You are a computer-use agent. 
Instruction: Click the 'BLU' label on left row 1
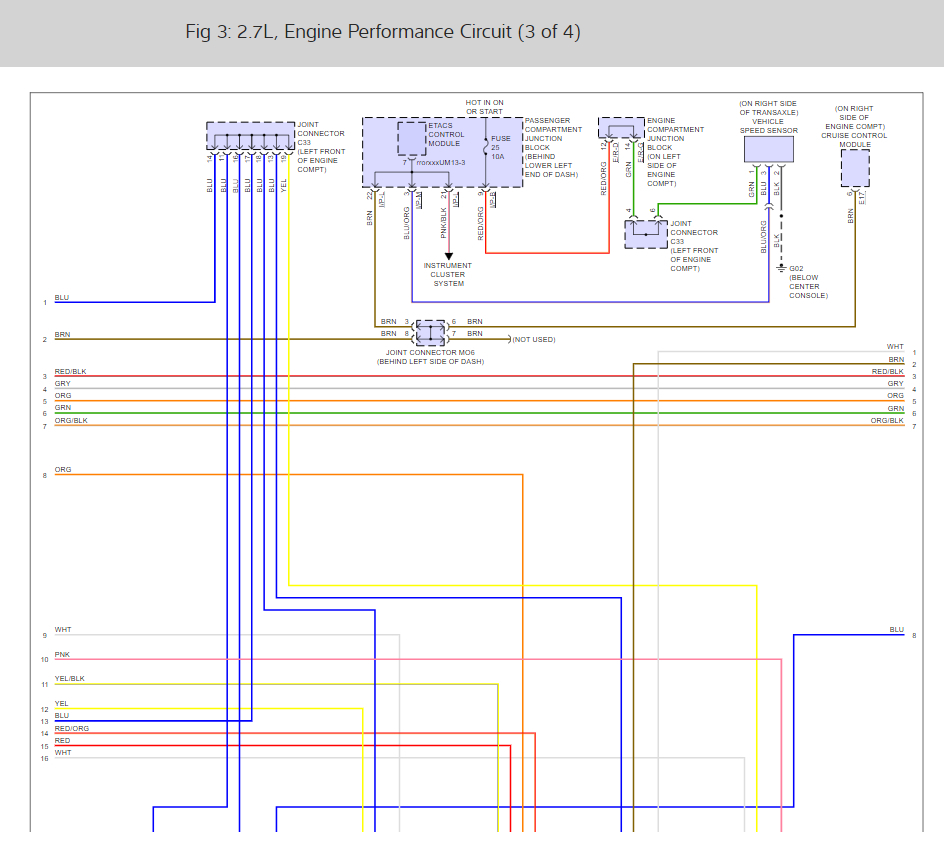(62, 297)
